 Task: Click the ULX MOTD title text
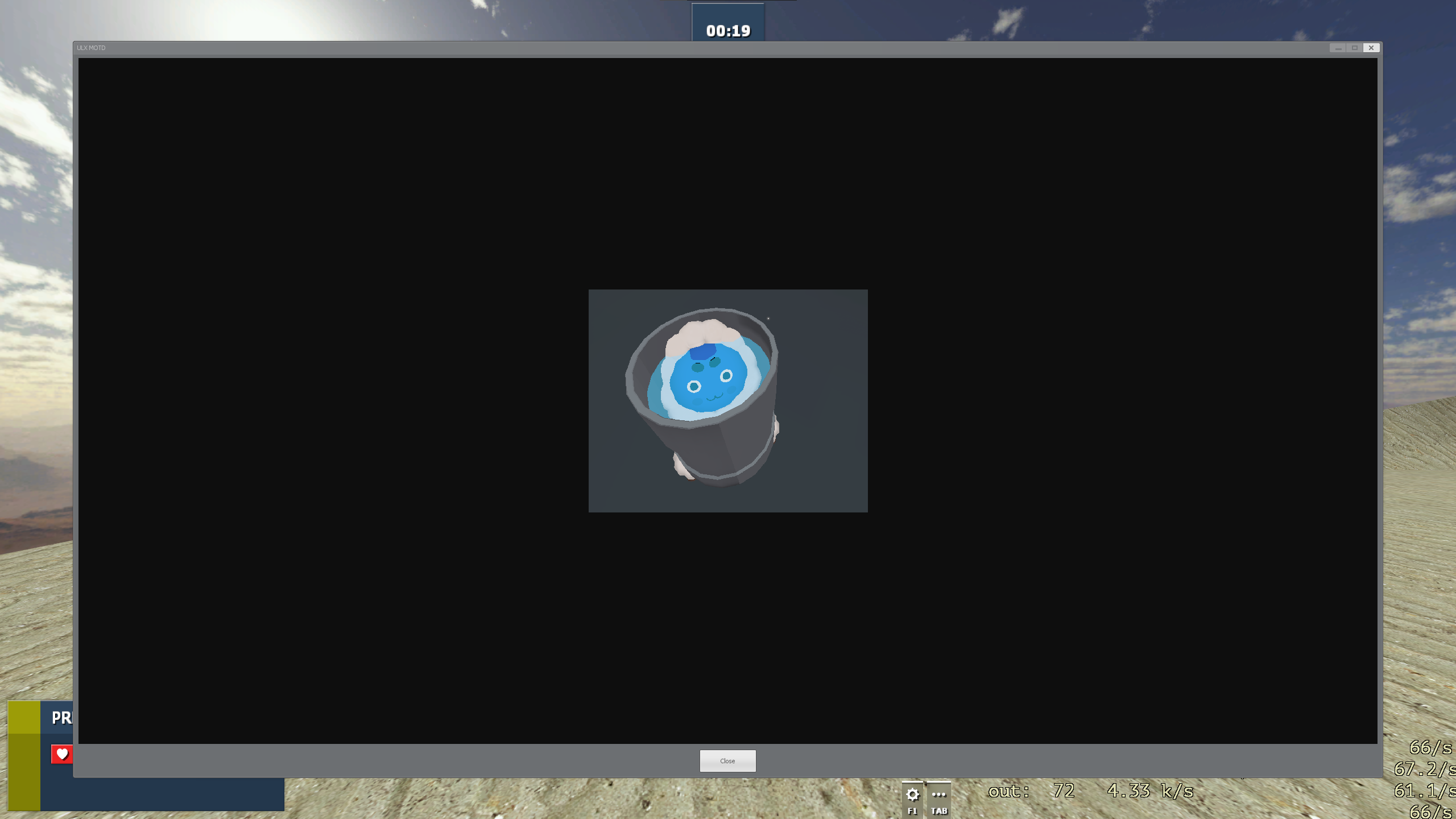pyautogui.click(x=91, y=48)
